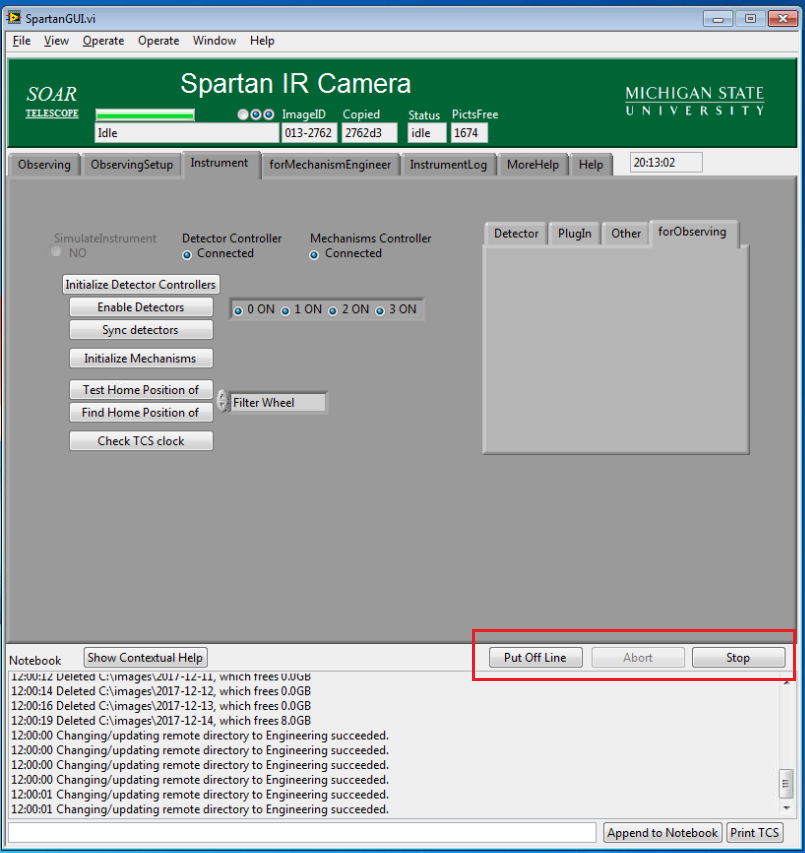The image size is (805, 853).
Task: Click the LabVIEW icon in title bar
Action: (x=13, y=17)
